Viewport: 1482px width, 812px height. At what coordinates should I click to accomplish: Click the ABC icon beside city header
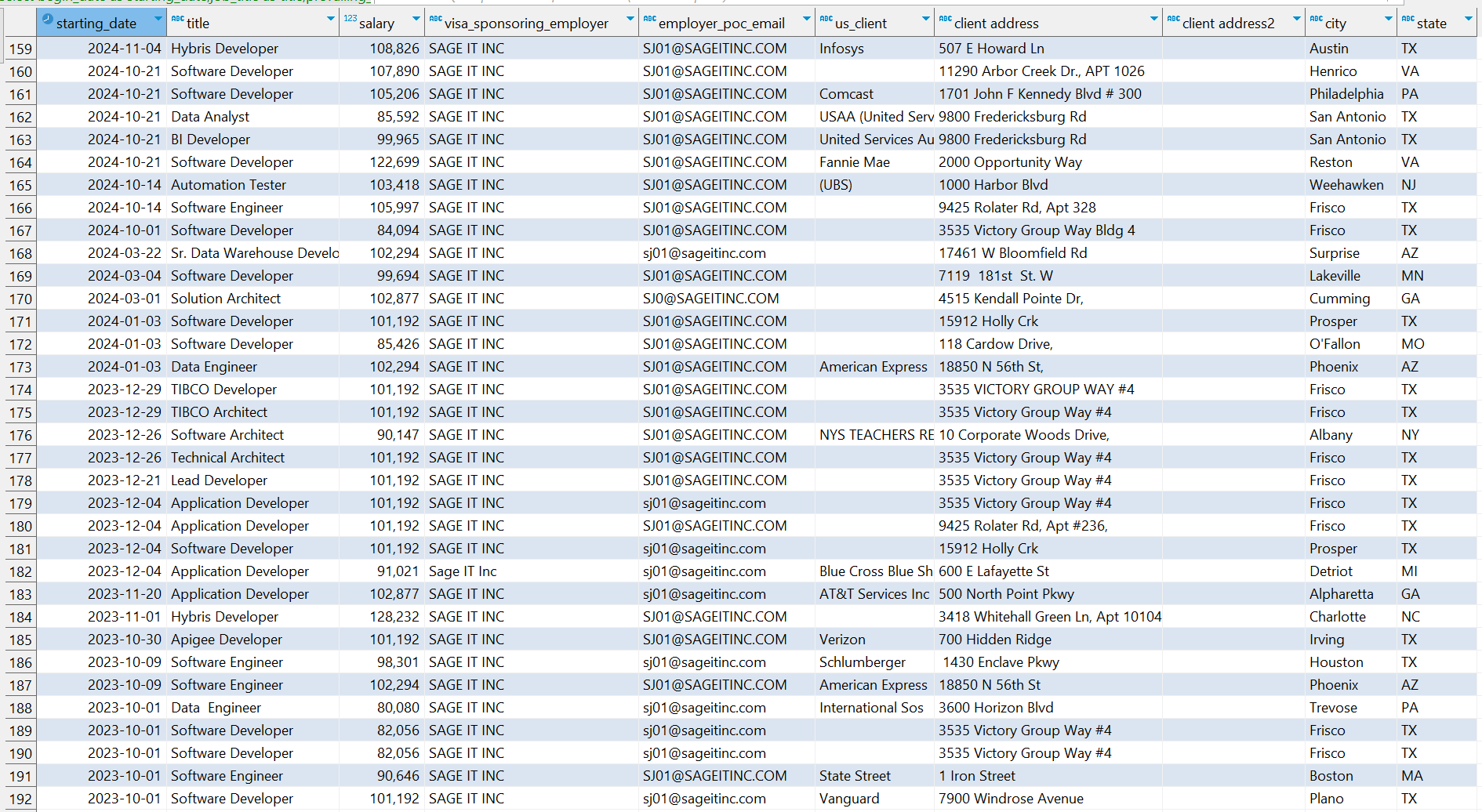(x=1317, y=19)
